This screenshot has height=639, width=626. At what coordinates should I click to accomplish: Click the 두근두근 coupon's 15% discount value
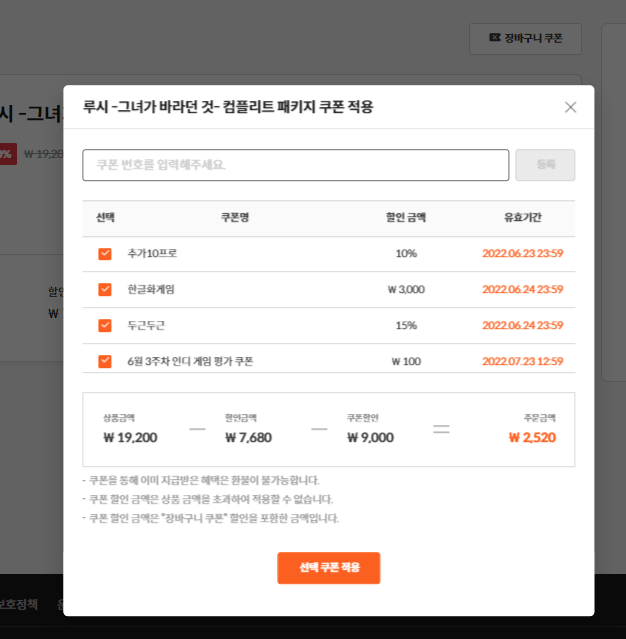pos(406,326)
